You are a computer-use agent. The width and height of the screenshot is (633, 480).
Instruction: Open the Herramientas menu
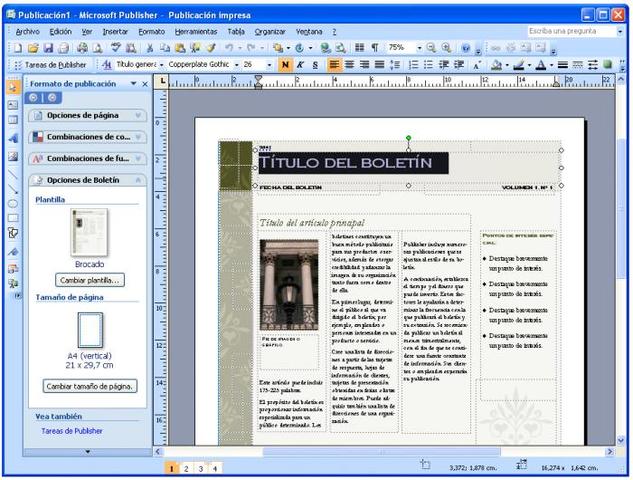point(195,31)
